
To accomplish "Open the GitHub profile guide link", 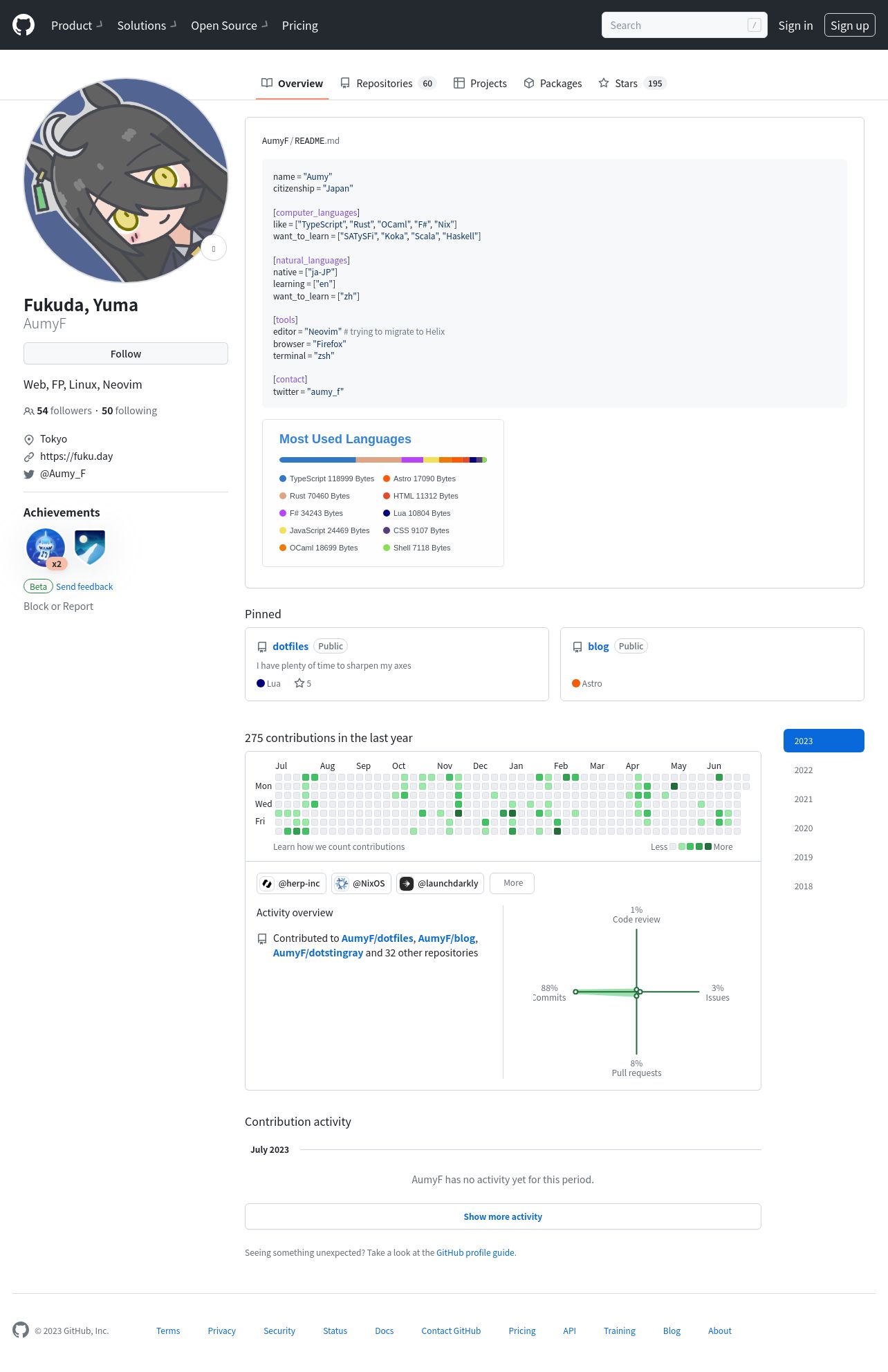I will [475, 1252].
